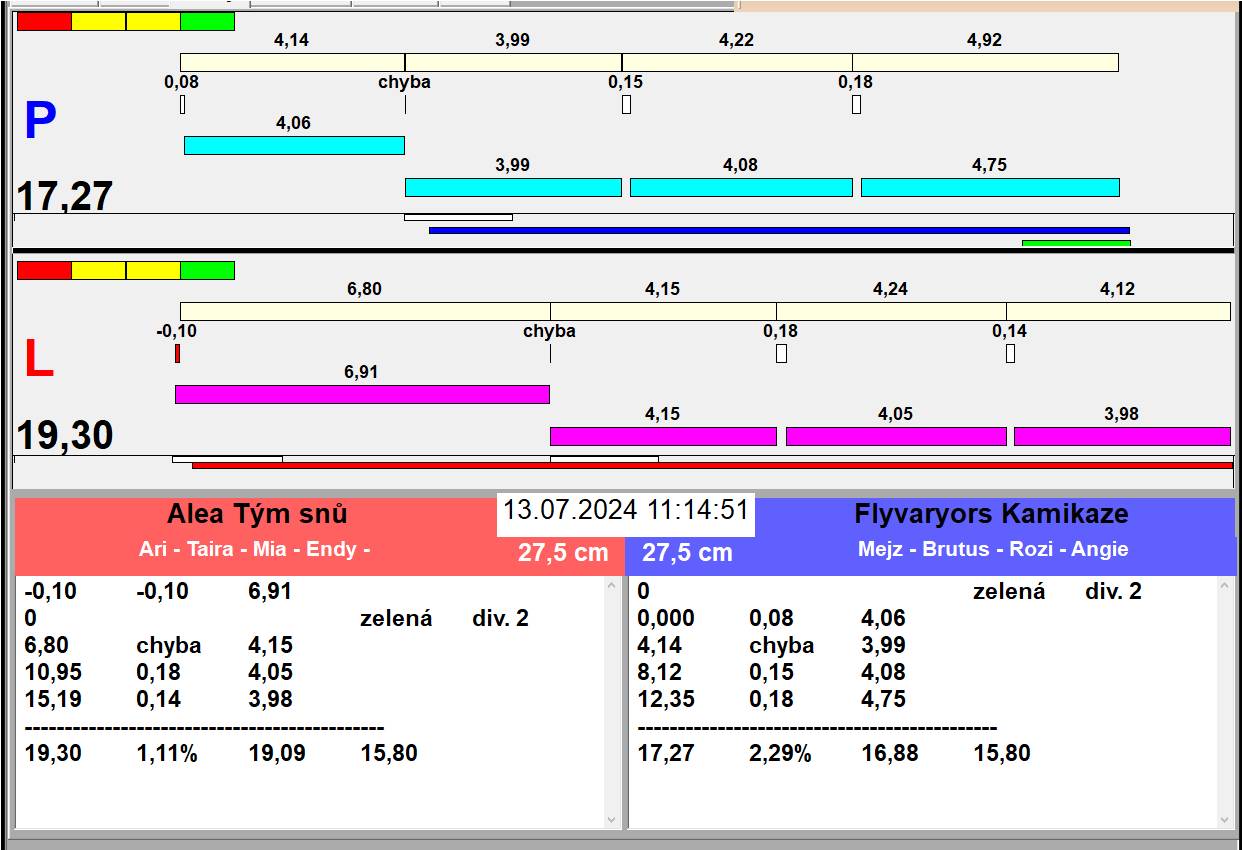Click the green start light in lane P
Screen dimensions: 1242x850
[207, 22]
